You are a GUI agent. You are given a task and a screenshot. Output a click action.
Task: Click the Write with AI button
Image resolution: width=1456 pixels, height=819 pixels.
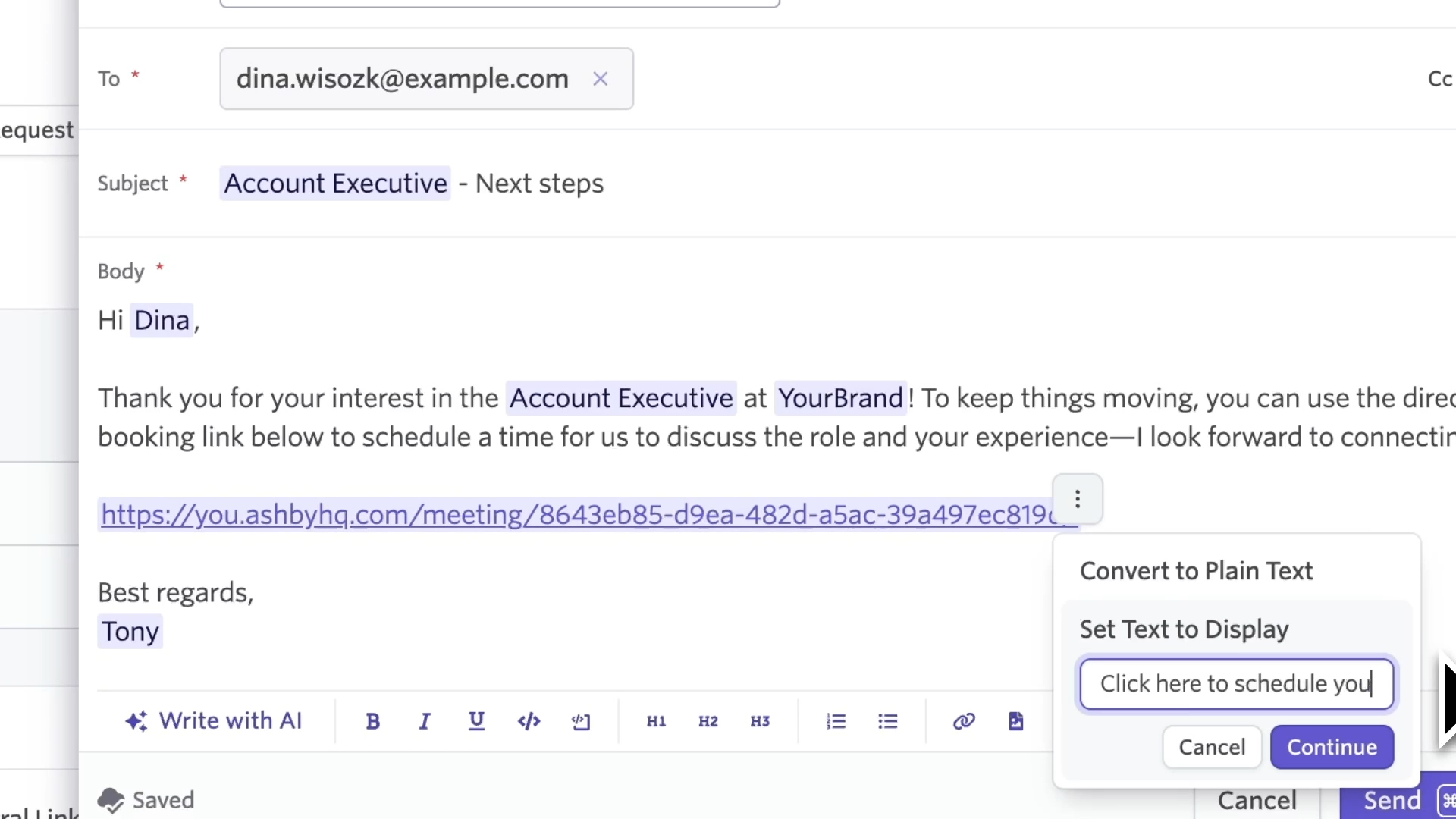(214, 721)
